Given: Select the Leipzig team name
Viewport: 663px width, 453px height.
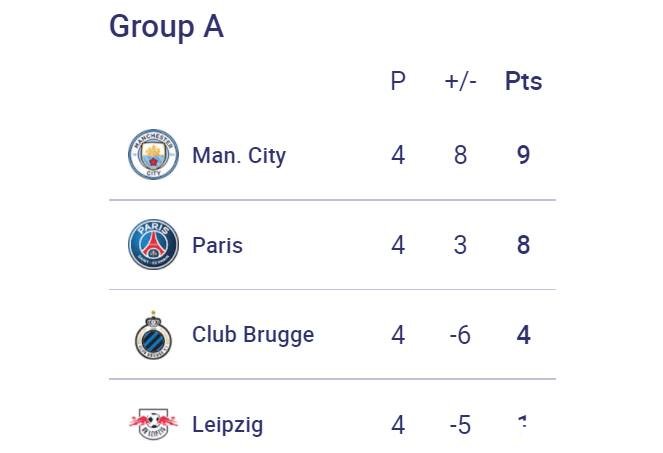Looking at the screenshot, I should [227, 425].
